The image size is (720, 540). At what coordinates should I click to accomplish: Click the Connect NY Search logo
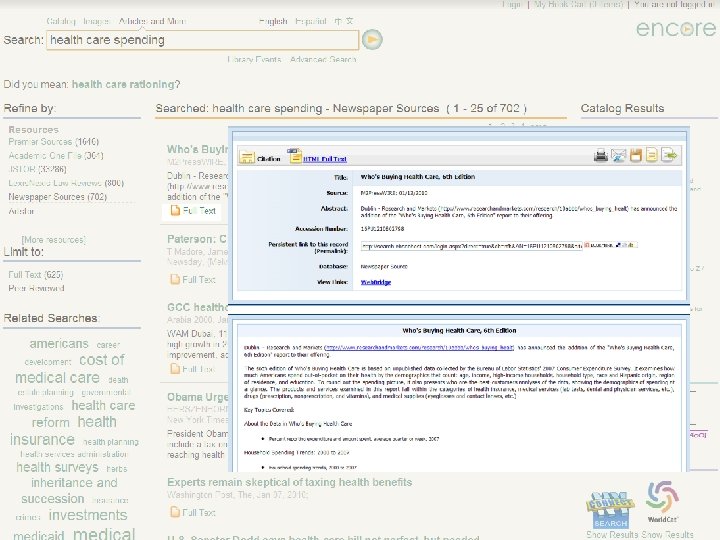pos(610,510)
